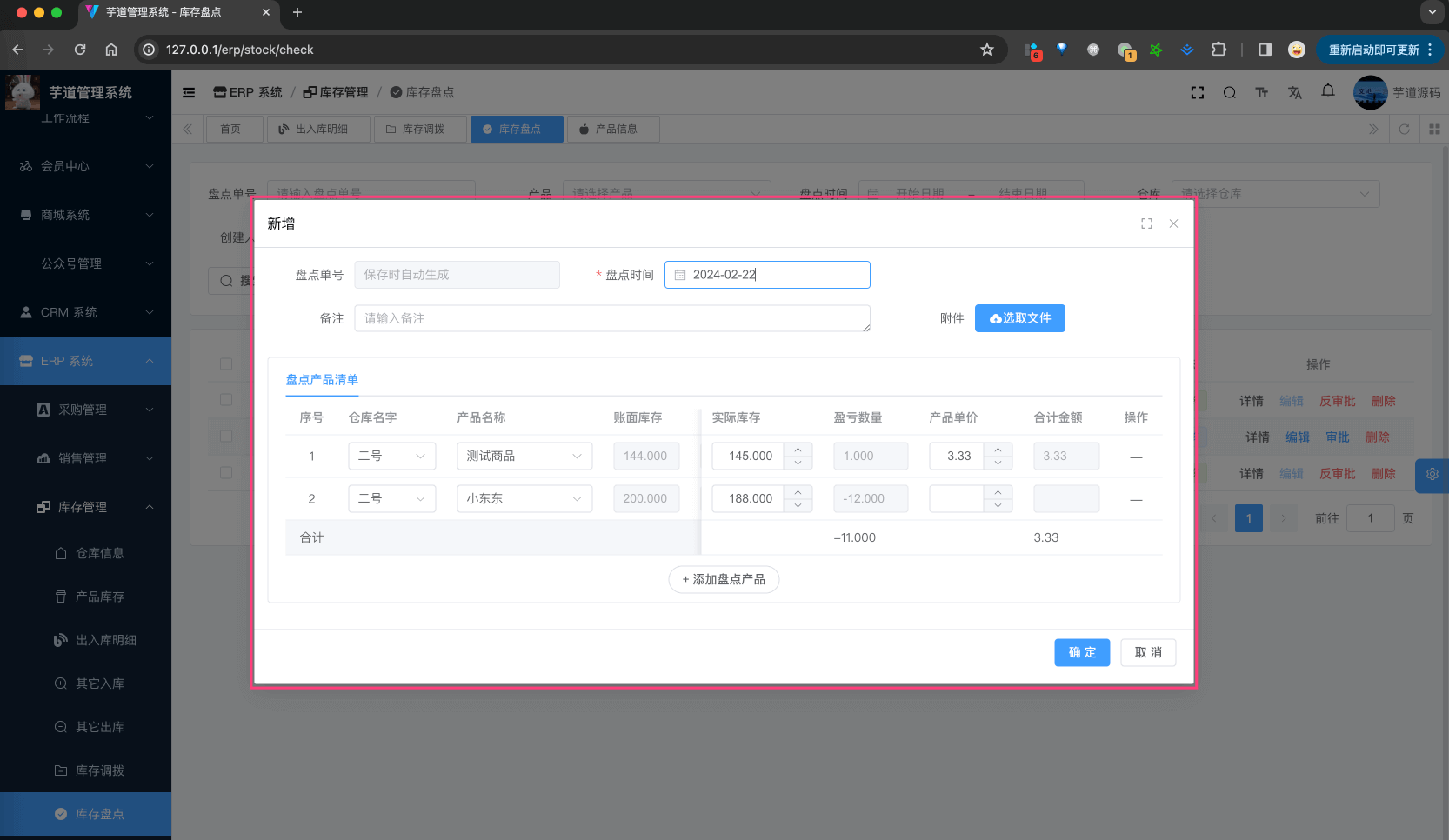Switch to the 产品信息 tab

pyautogui.click(x=613, y=129)
